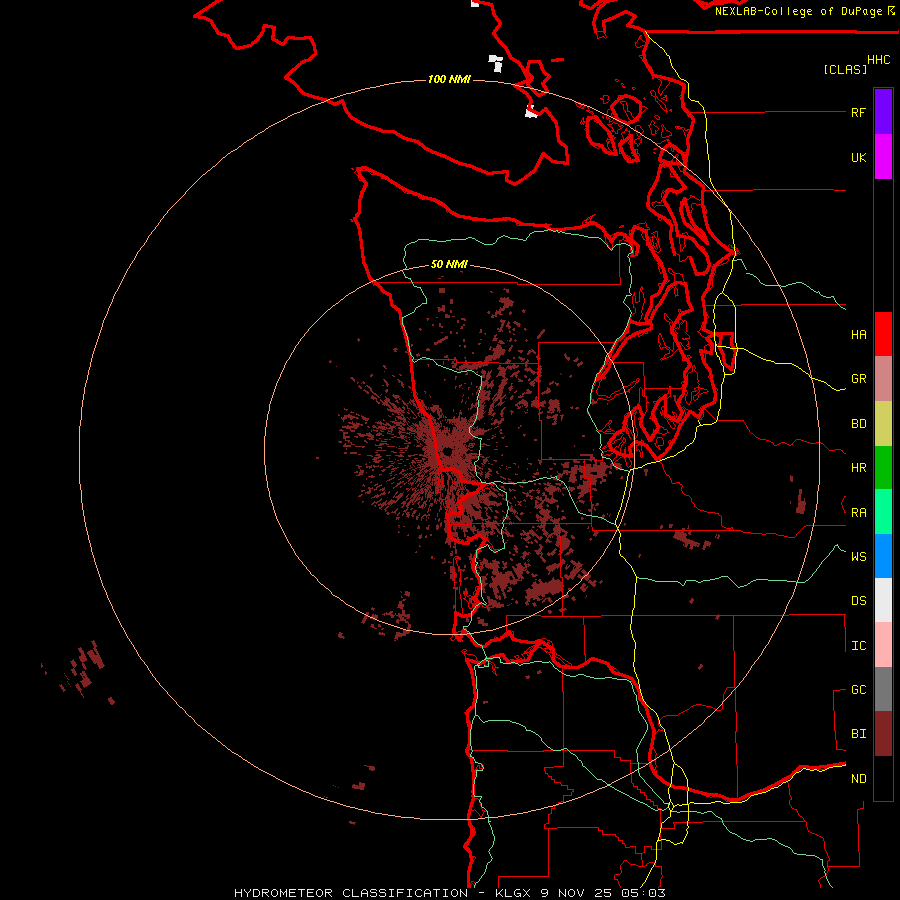Click the DS legend label
The image size is (900, 900).
[x=858, y=601]
